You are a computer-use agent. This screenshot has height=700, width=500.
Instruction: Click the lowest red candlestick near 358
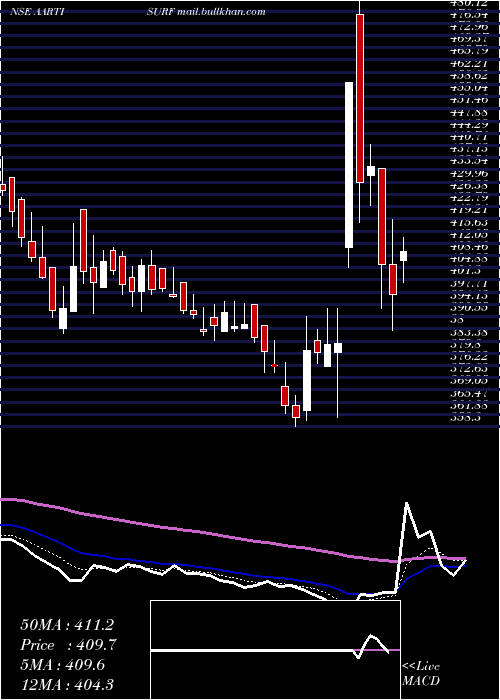(296, 411)
